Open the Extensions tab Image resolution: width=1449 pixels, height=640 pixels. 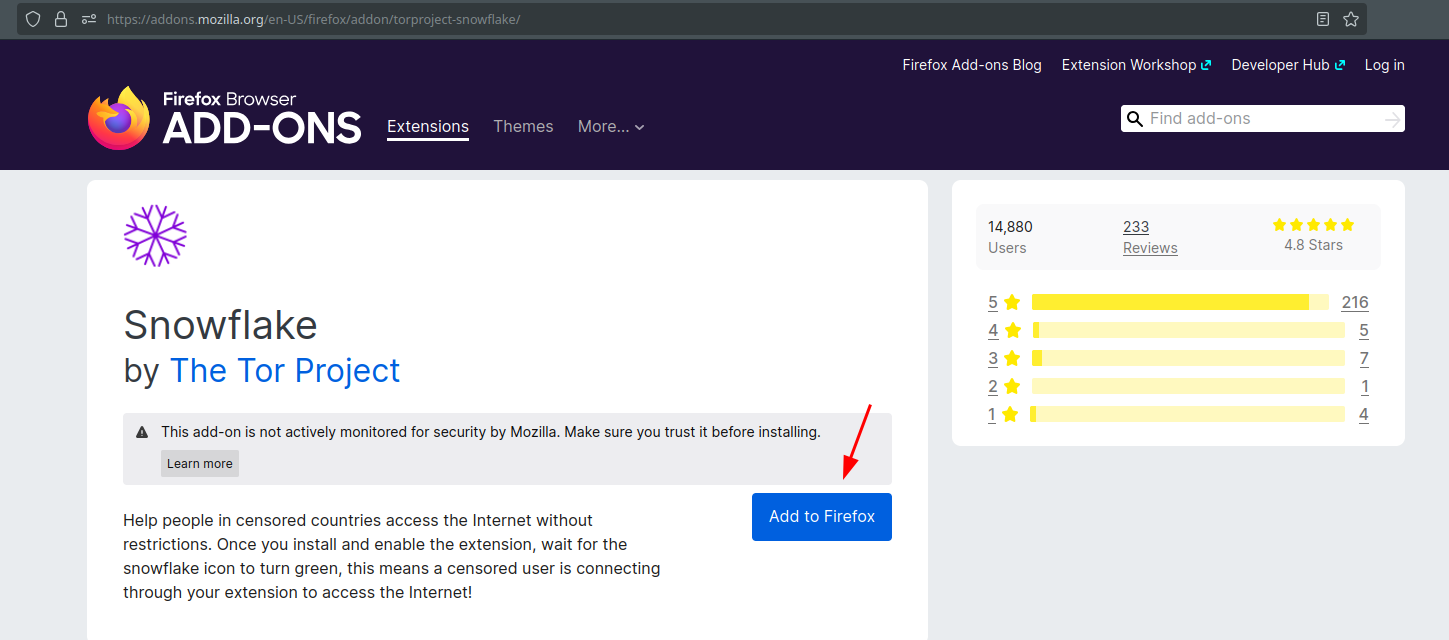[x=428, y=127]
